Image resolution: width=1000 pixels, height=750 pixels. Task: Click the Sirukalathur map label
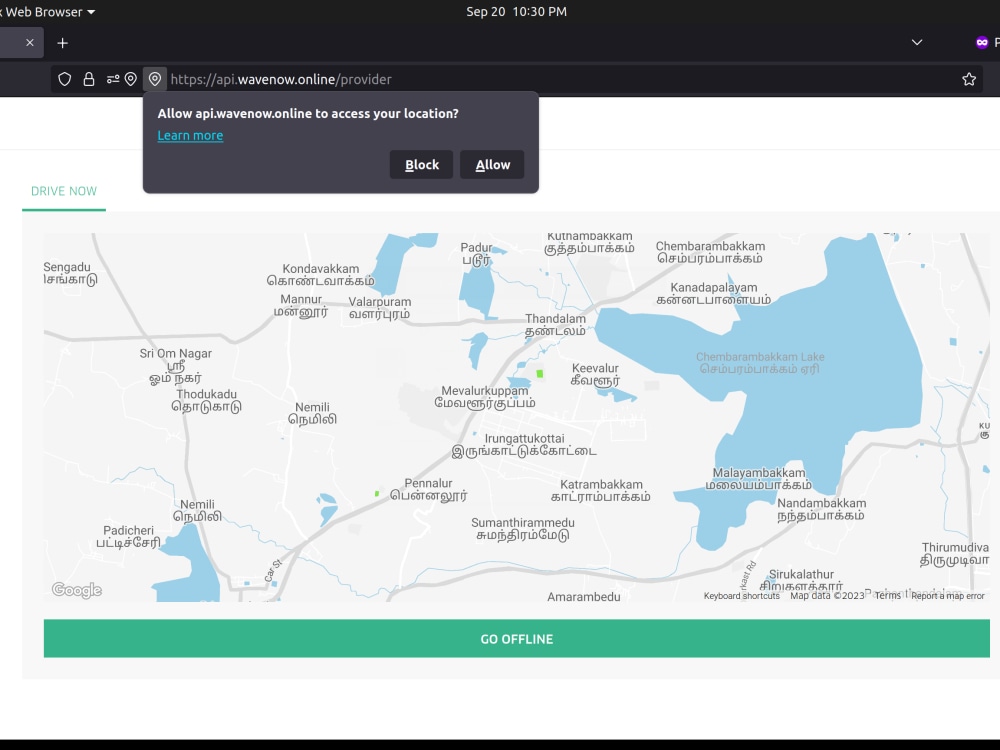point(801,580)
